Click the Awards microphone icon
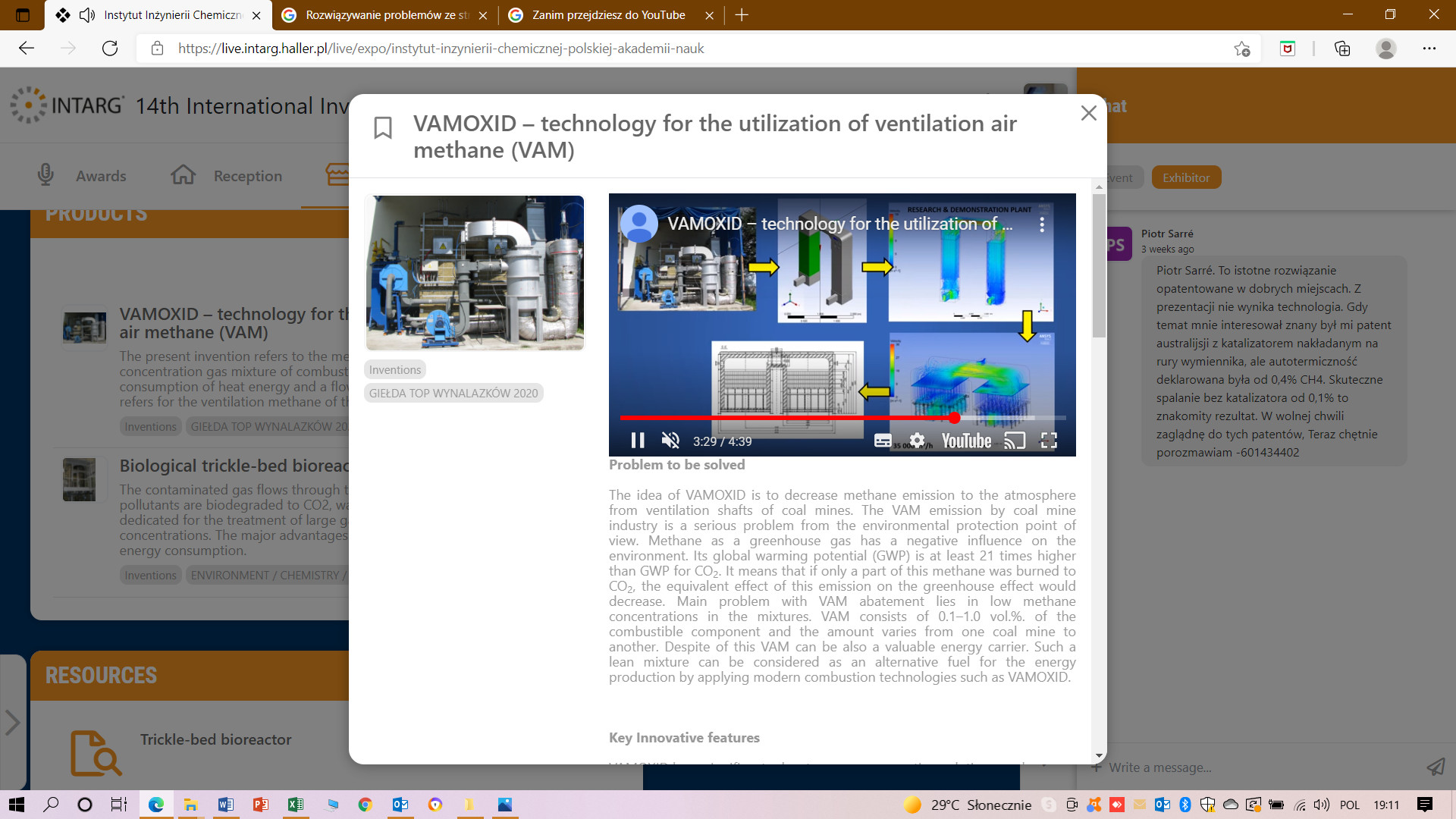The height and width of the screenshot is (819, 1456). click(45, 174)
